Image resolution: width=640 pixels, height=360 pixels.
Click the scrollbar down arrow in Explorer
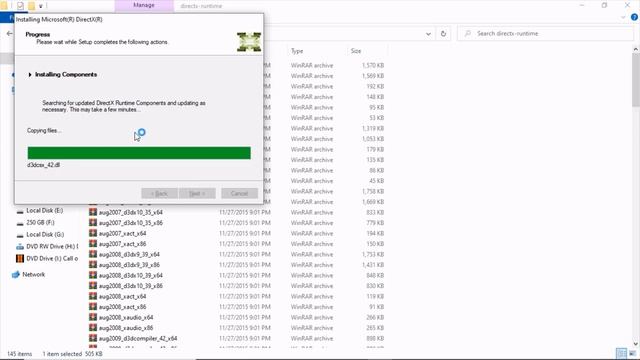pos(636,344)
